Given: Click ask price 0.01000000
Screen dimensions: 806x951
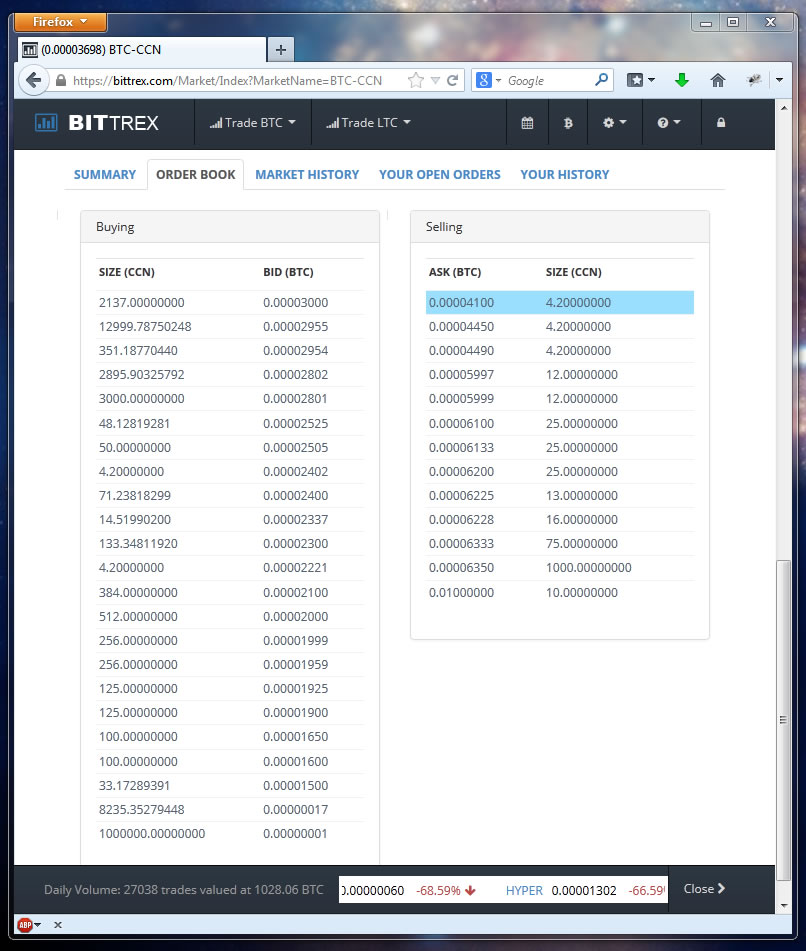Looking at the screenshot, I should pyautogui.click(x=462, y=593).
